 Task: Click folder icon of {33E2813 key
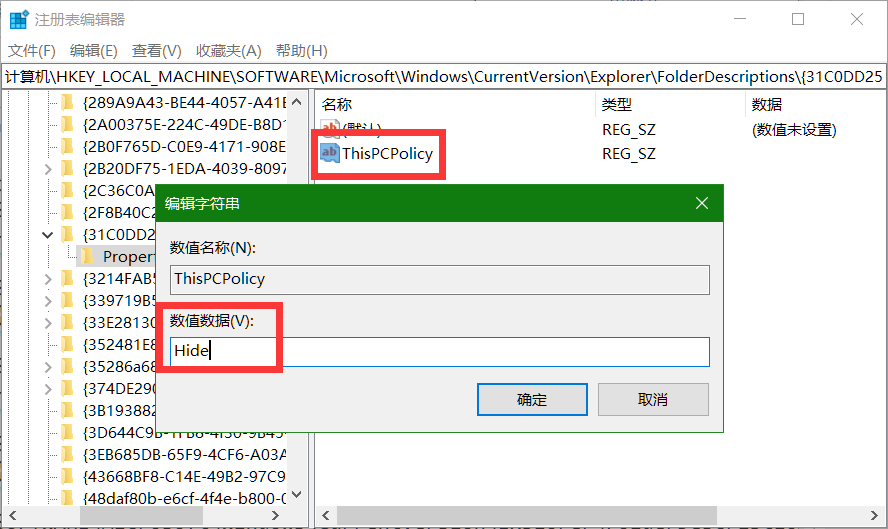[x=67, y=322]
